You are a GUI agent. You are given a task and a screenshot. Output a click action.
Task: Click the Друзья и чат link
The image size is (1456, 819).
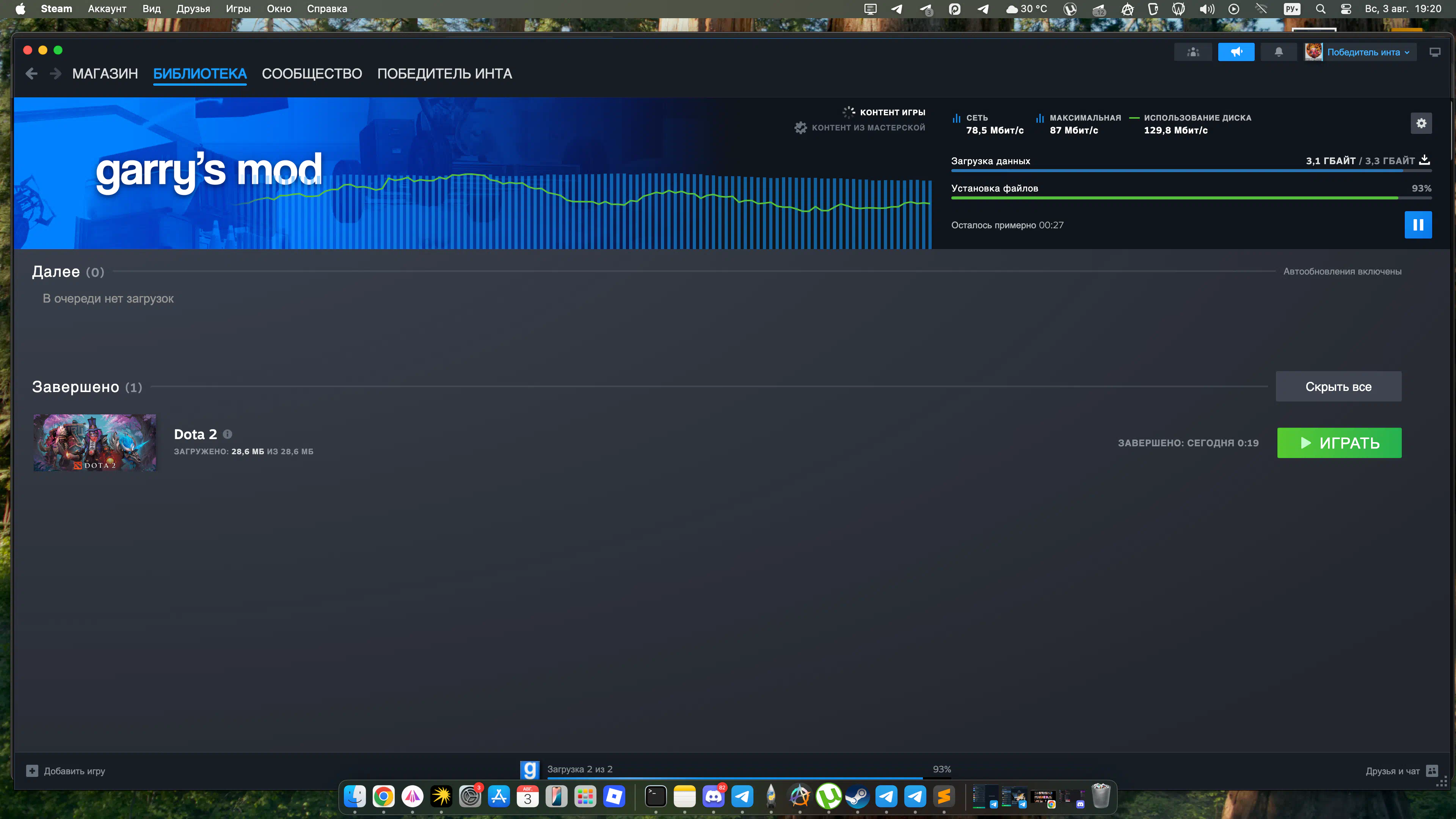point(1393,771)
